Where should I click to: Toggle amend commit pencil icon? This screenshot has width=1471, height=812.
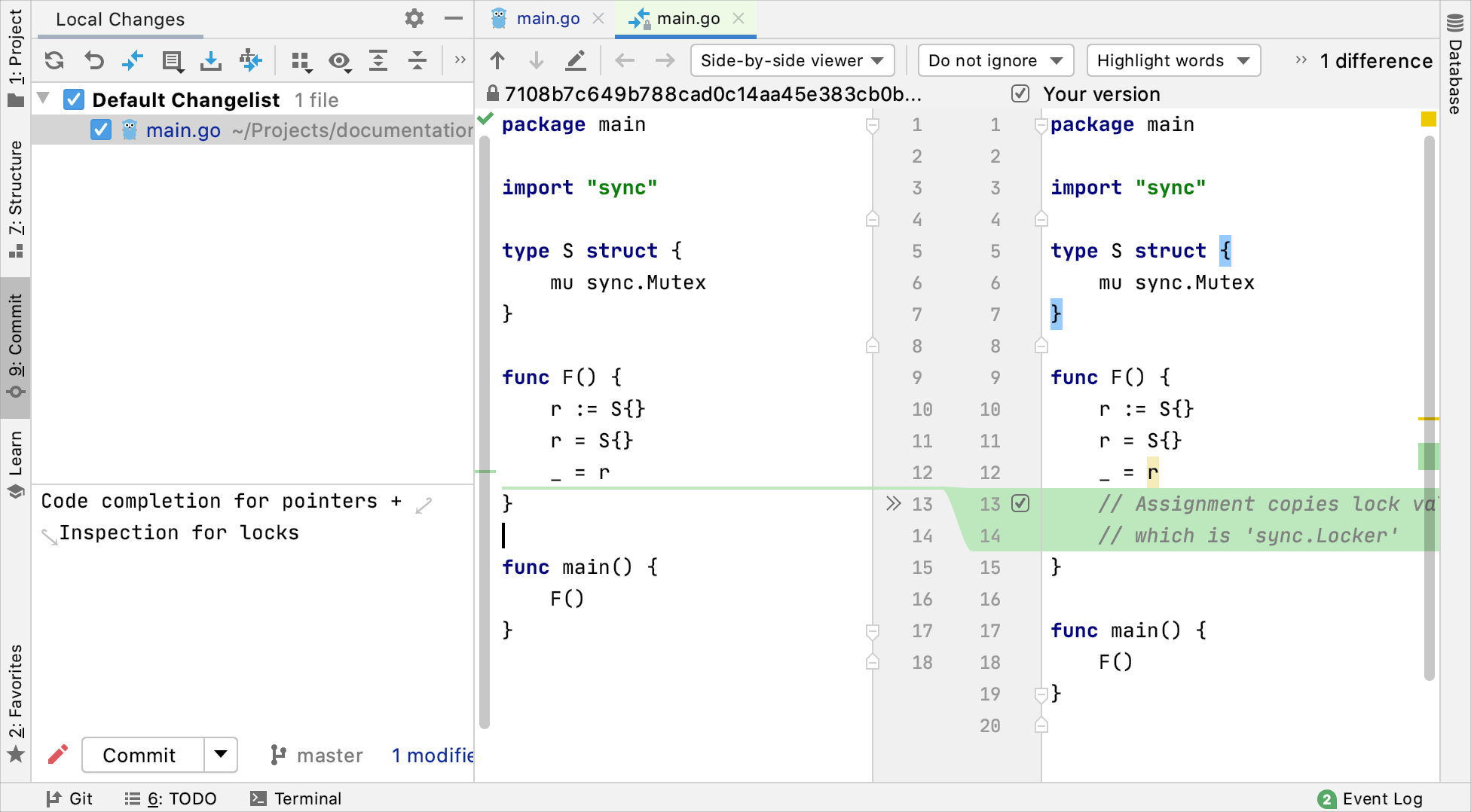58,754
